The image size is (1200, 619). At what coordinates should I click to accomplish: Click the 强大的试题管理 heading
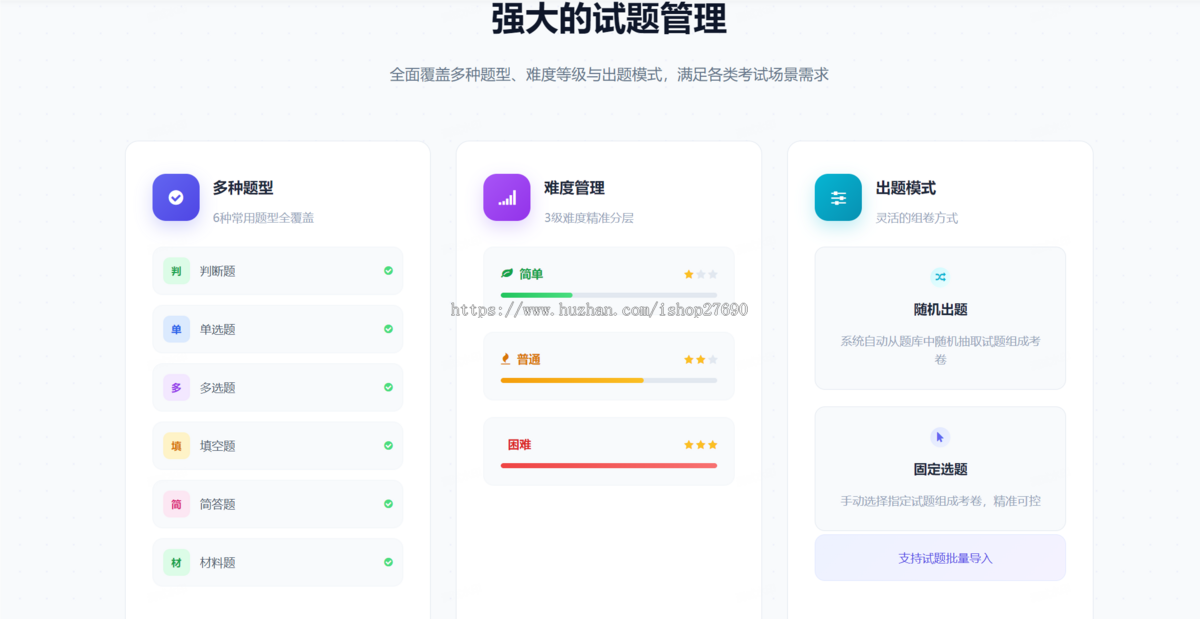[x=609, y=18]
